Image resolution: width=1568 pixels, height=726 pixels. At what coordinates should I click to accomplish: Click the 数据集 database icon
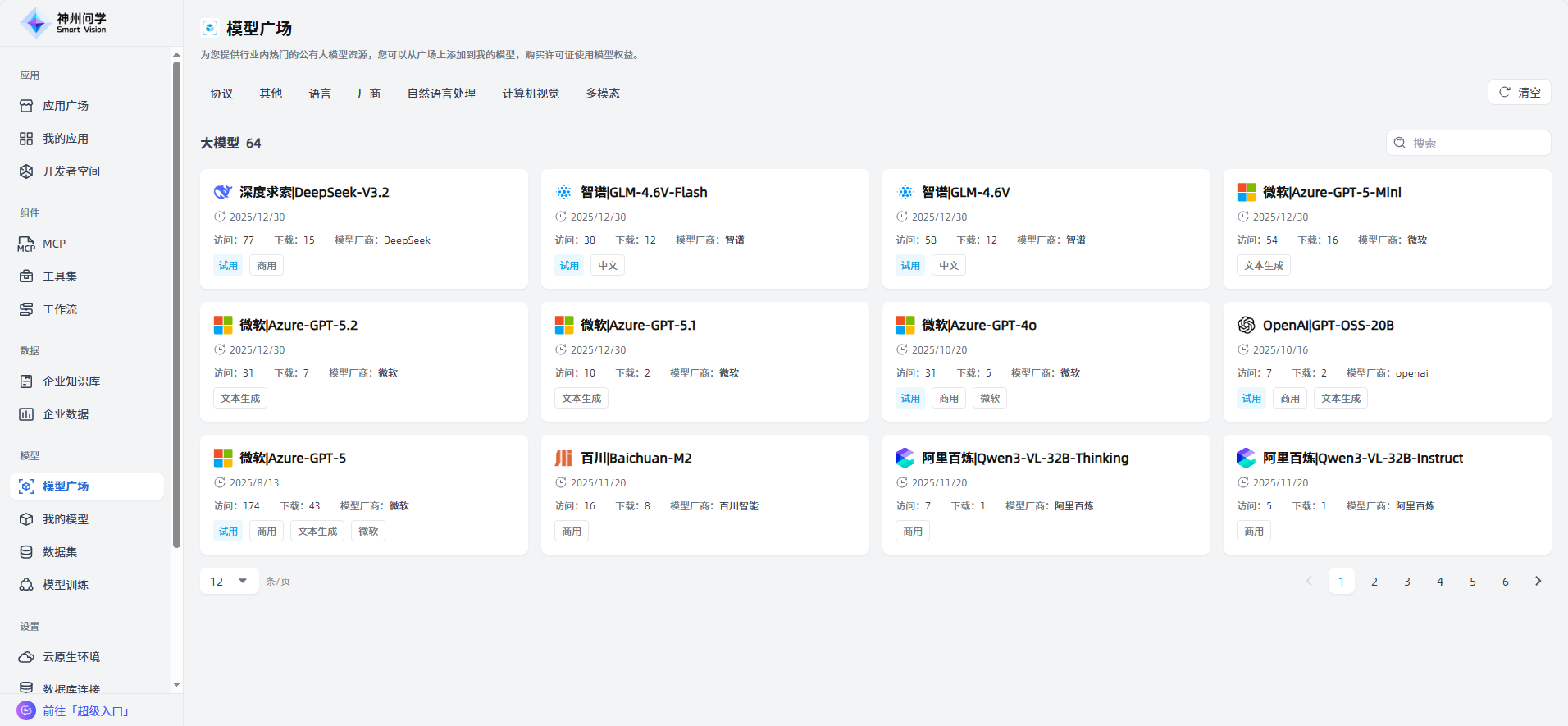pos(26,552)
